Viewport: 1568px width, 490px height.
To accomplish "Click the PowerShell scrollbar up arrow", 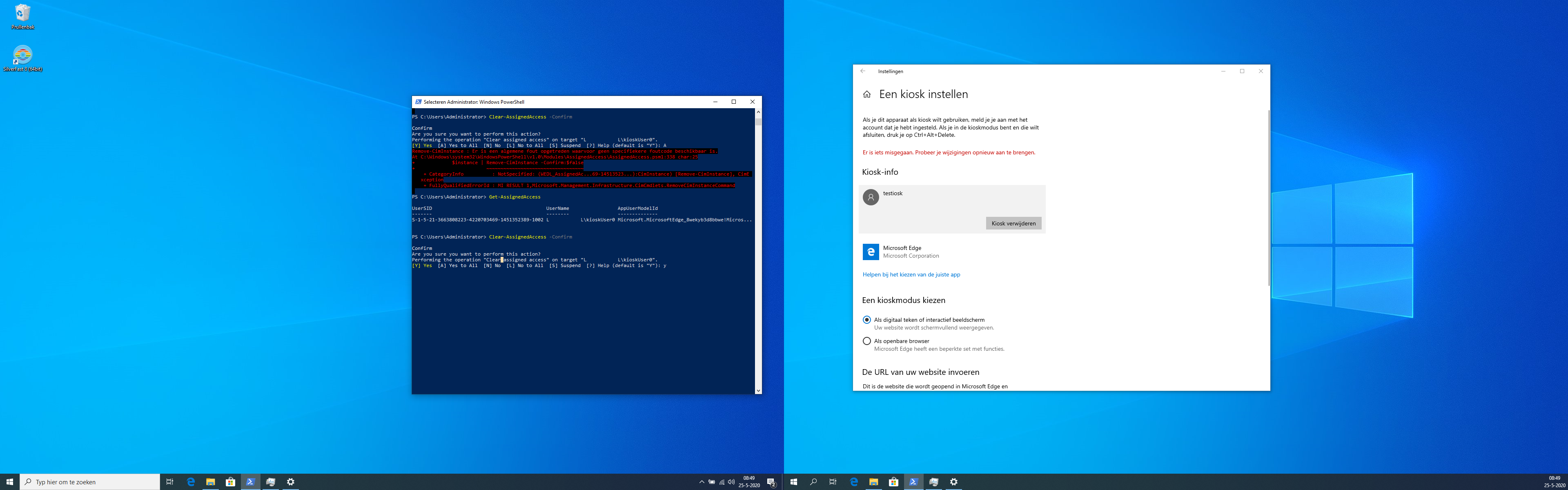I will point(758,112).
